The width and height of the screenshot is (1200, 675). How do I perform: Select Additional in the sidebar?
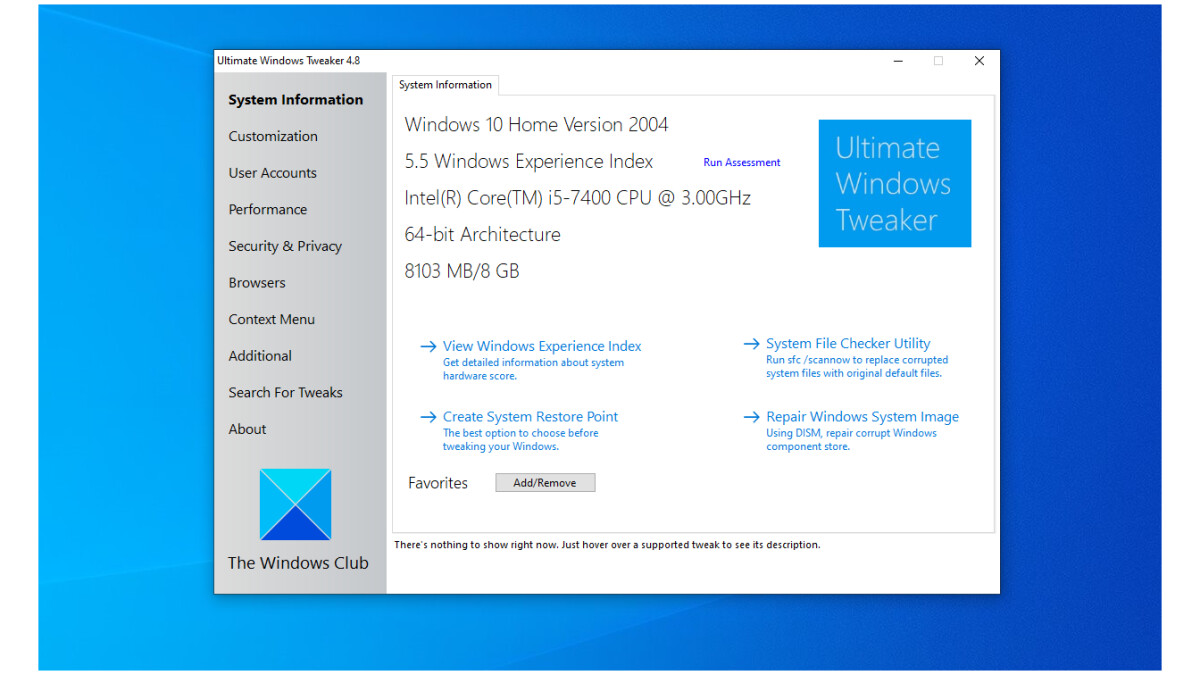pos(260,356)
